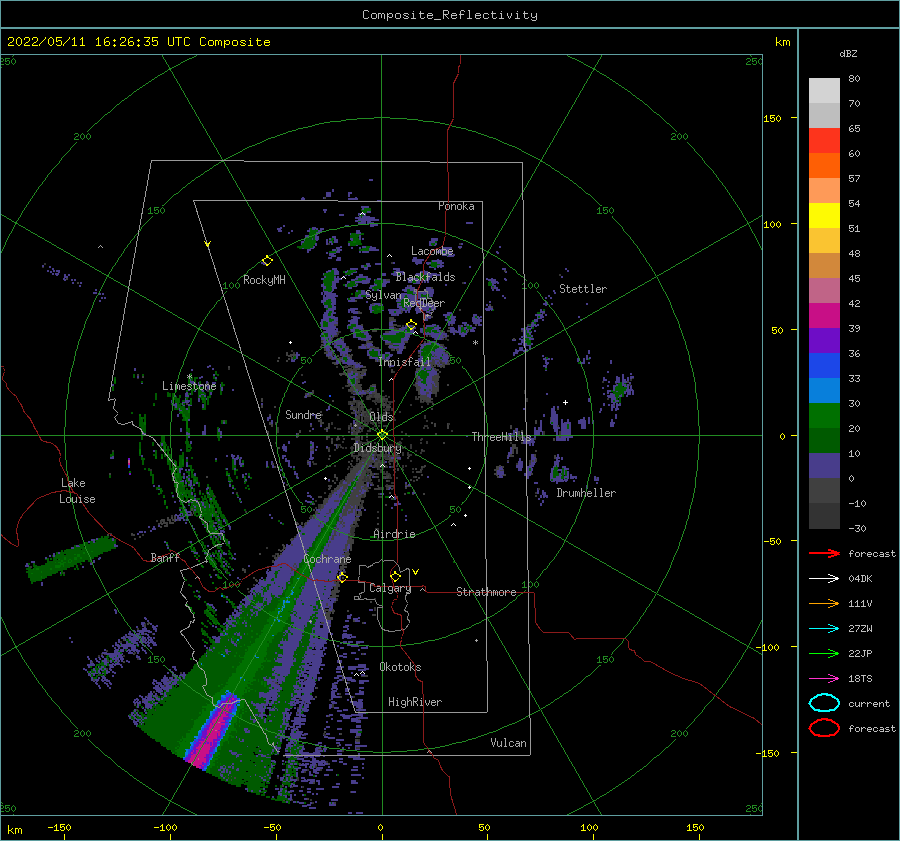The image size is (900, 841).
Task: Click the Vulcan map label
Action: coord(508,743)
